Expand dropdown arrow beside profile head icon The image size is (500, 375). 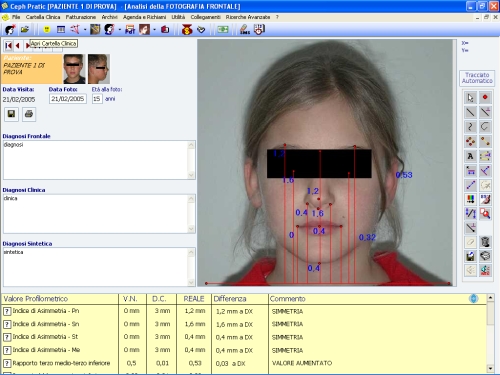pos(120,30)
